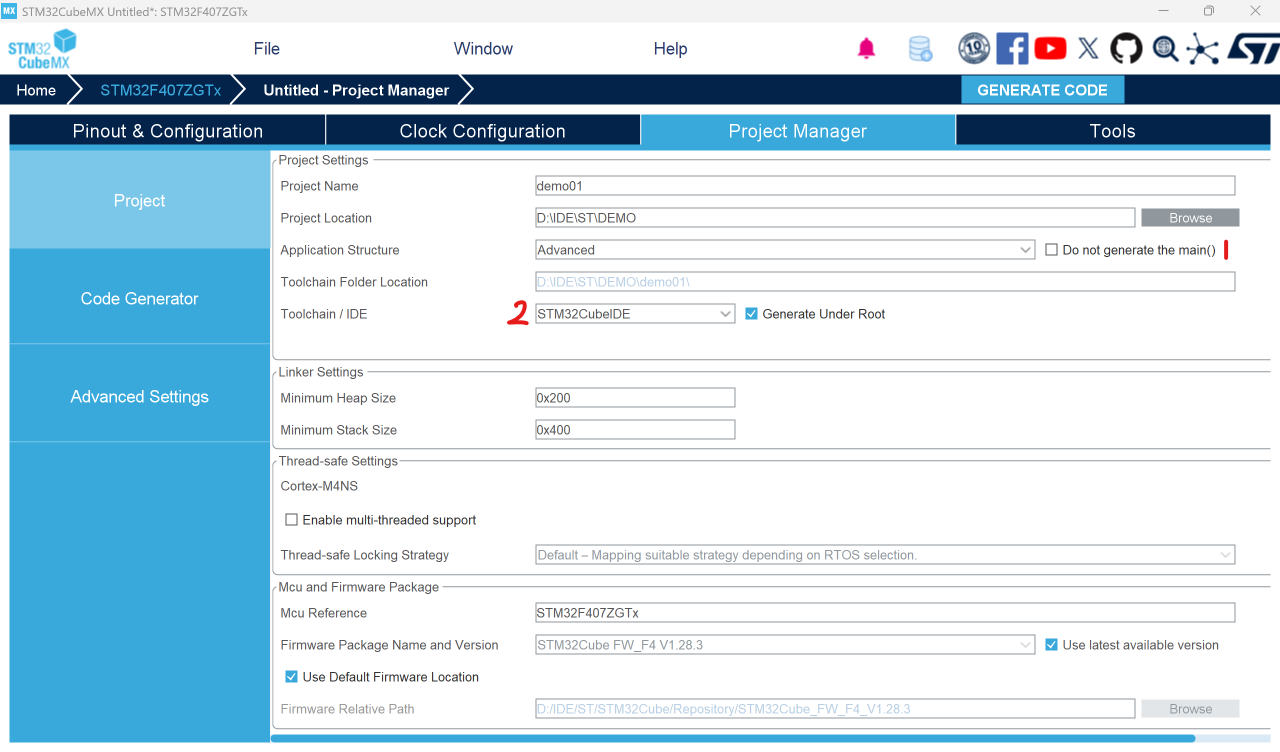Click STM32F407ZGTx breadcrumb
1280x752 pixels.
pos(160,90)
